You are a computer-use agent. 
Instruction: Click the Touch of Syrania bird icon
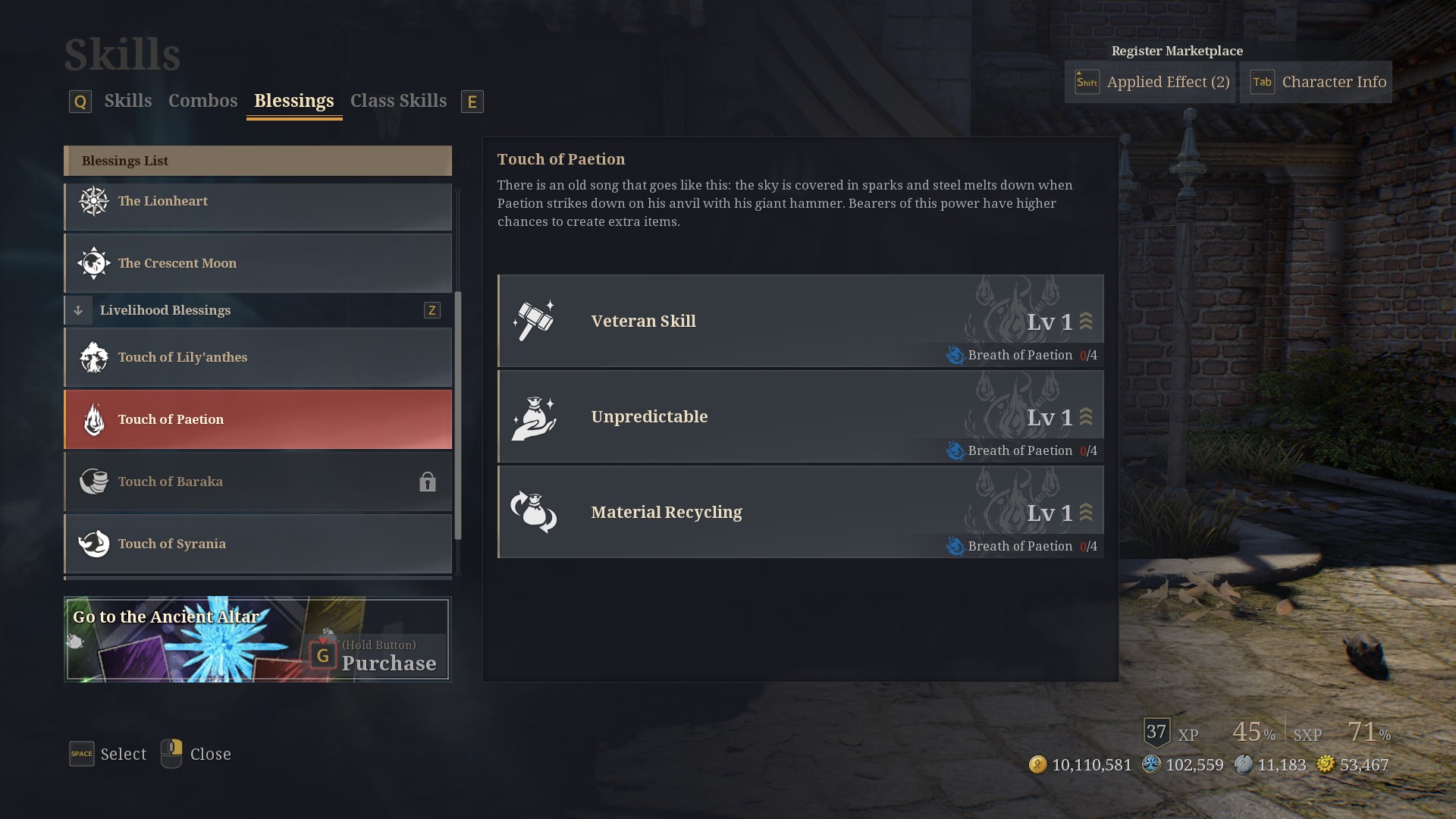[x=94, y=544]
